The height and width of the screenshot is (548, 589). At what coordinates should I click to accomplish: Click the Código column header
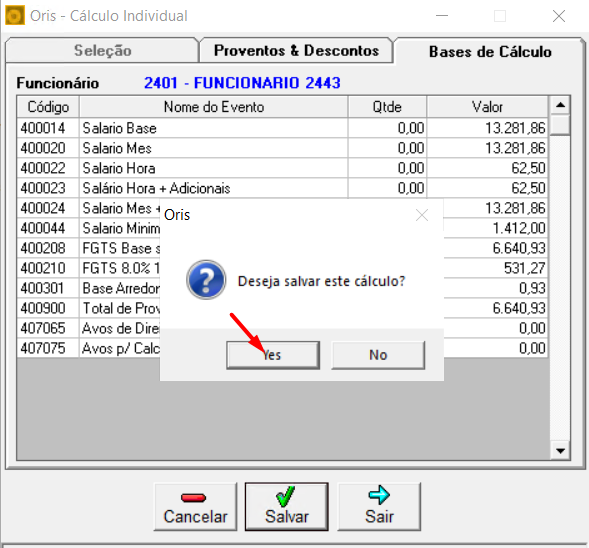click(x=48, y=107)
